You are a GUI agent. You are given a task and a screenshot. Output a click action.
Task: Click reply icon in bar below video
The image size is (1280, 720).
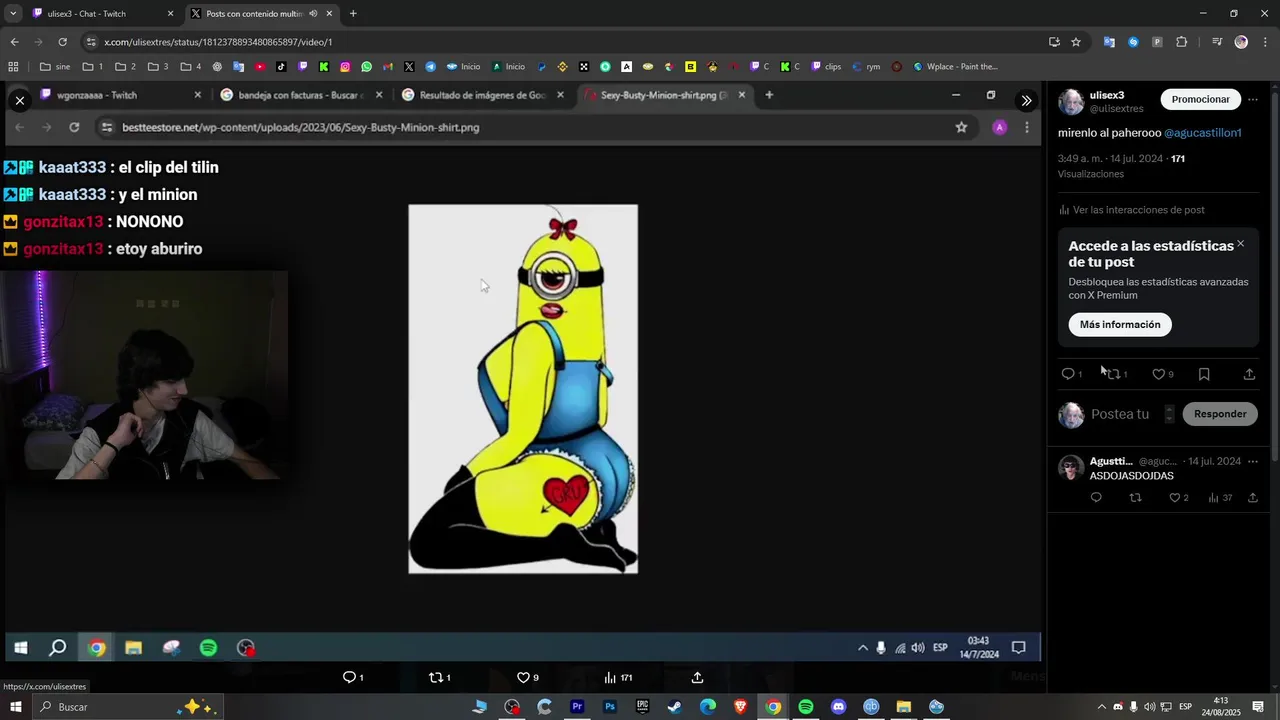[349, 677]
